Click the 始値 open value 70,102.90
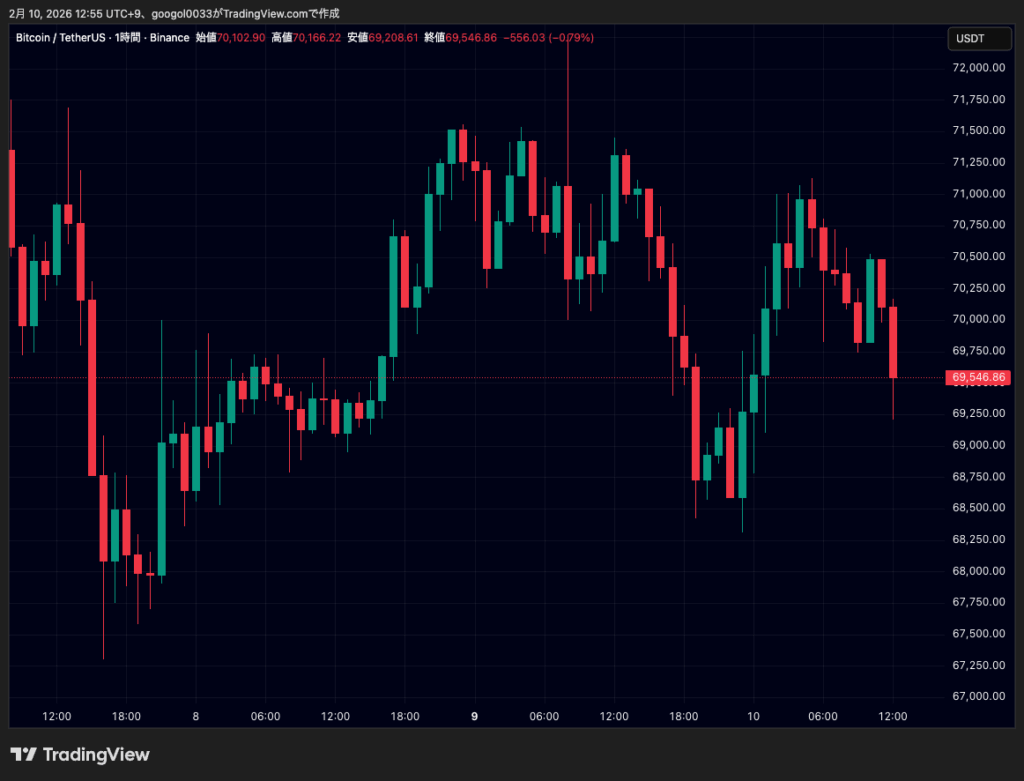 (241, 37)
